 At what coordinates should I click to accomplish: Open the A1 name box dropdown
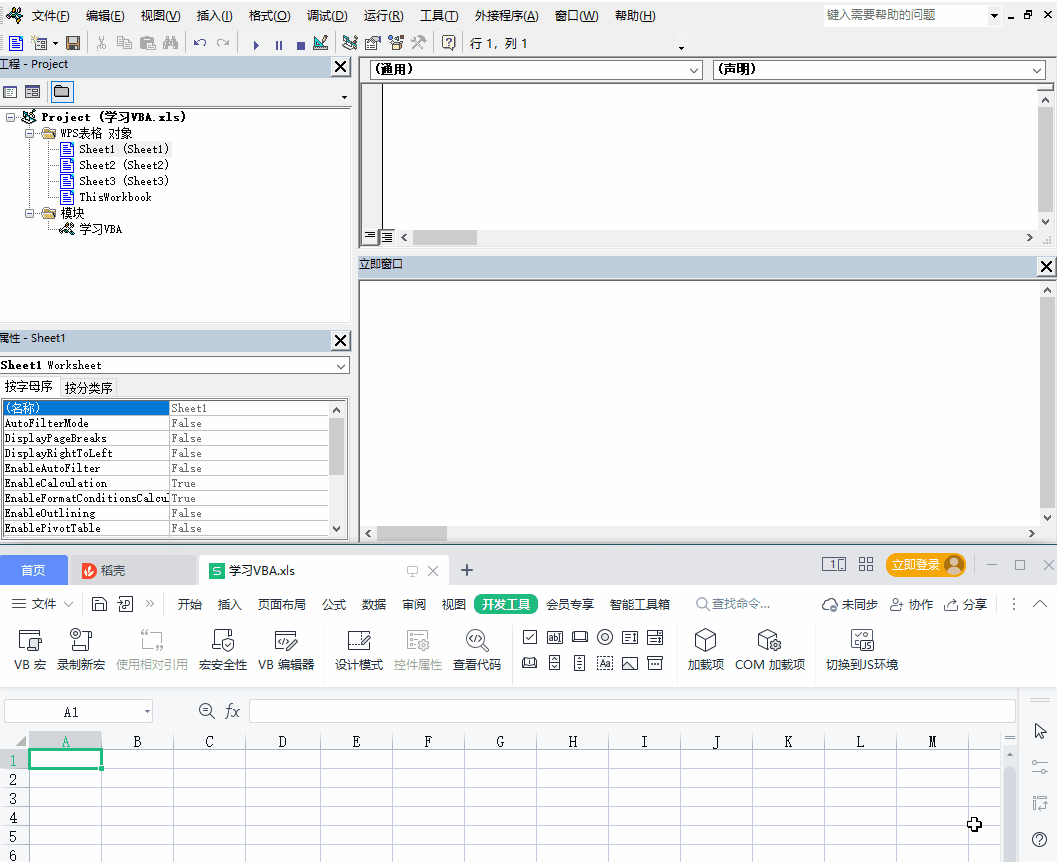point(147,712)
